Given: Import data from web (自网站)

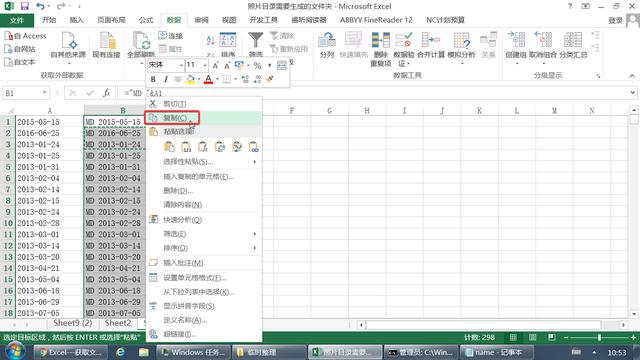Looking at the screenshot, I should click(x=20, y=49).
